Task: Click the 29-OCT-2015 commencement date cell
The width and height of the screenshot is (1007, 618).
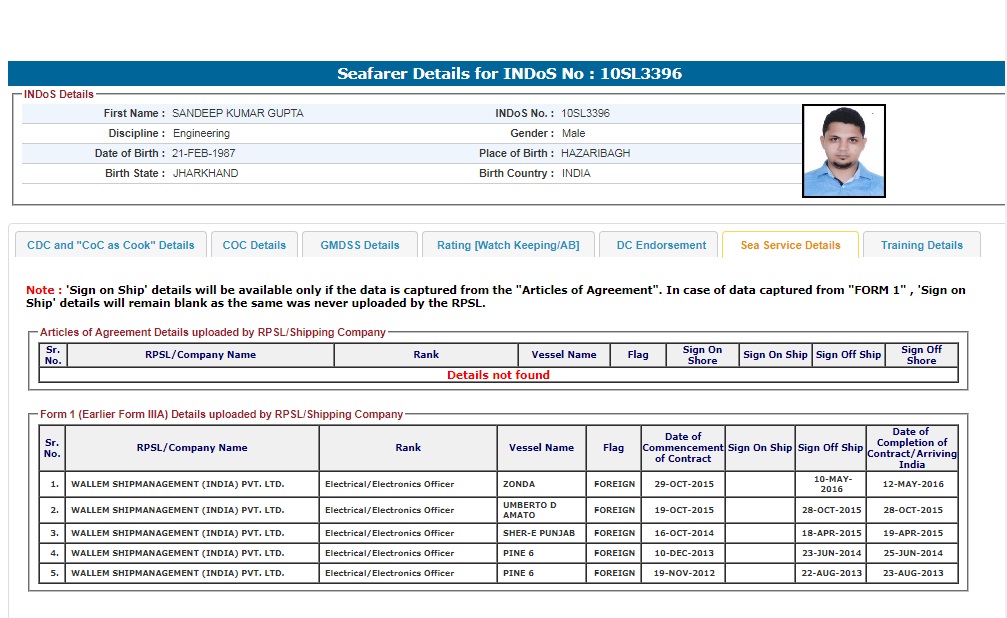Action: tap(682, 484)
